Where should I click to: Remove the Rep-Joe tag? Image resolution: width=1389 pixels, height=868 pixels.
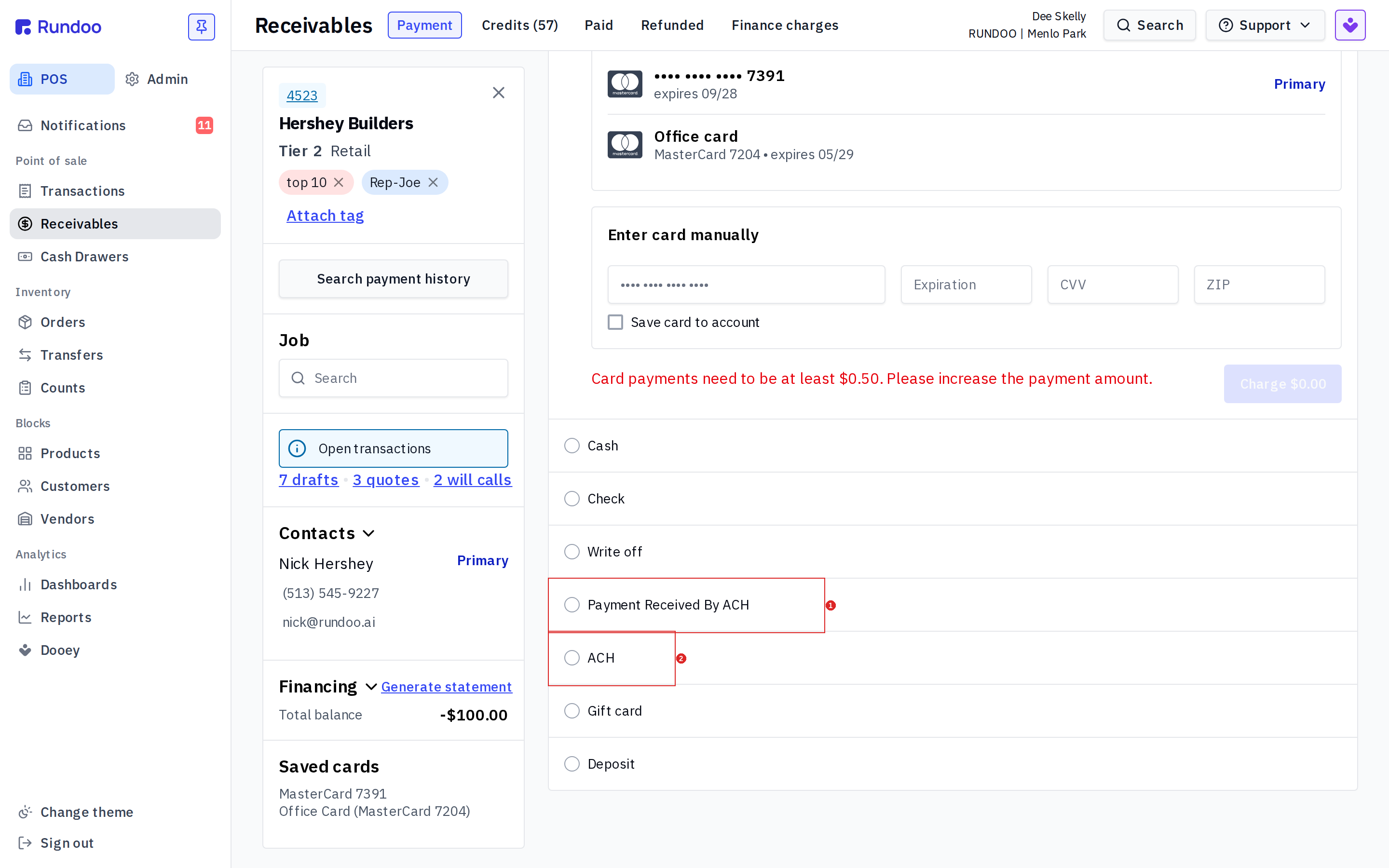pyautogui.click(x=434, y=183)
